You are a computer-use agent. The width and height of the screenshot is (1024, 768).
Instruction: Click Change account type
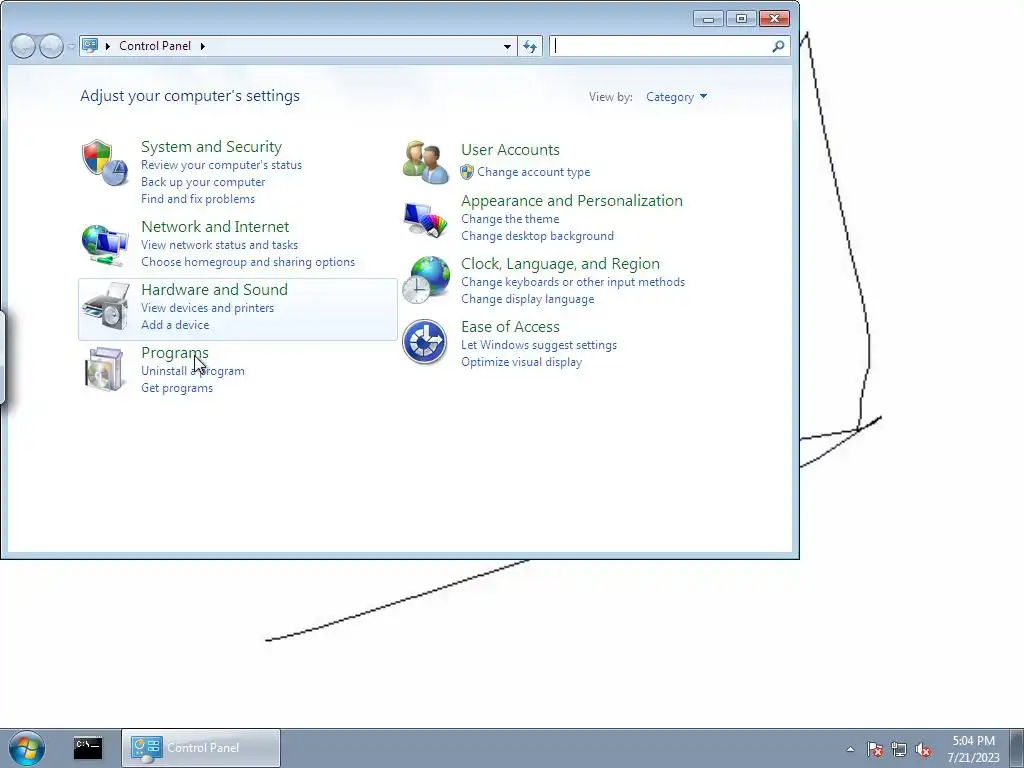(534, 172)
